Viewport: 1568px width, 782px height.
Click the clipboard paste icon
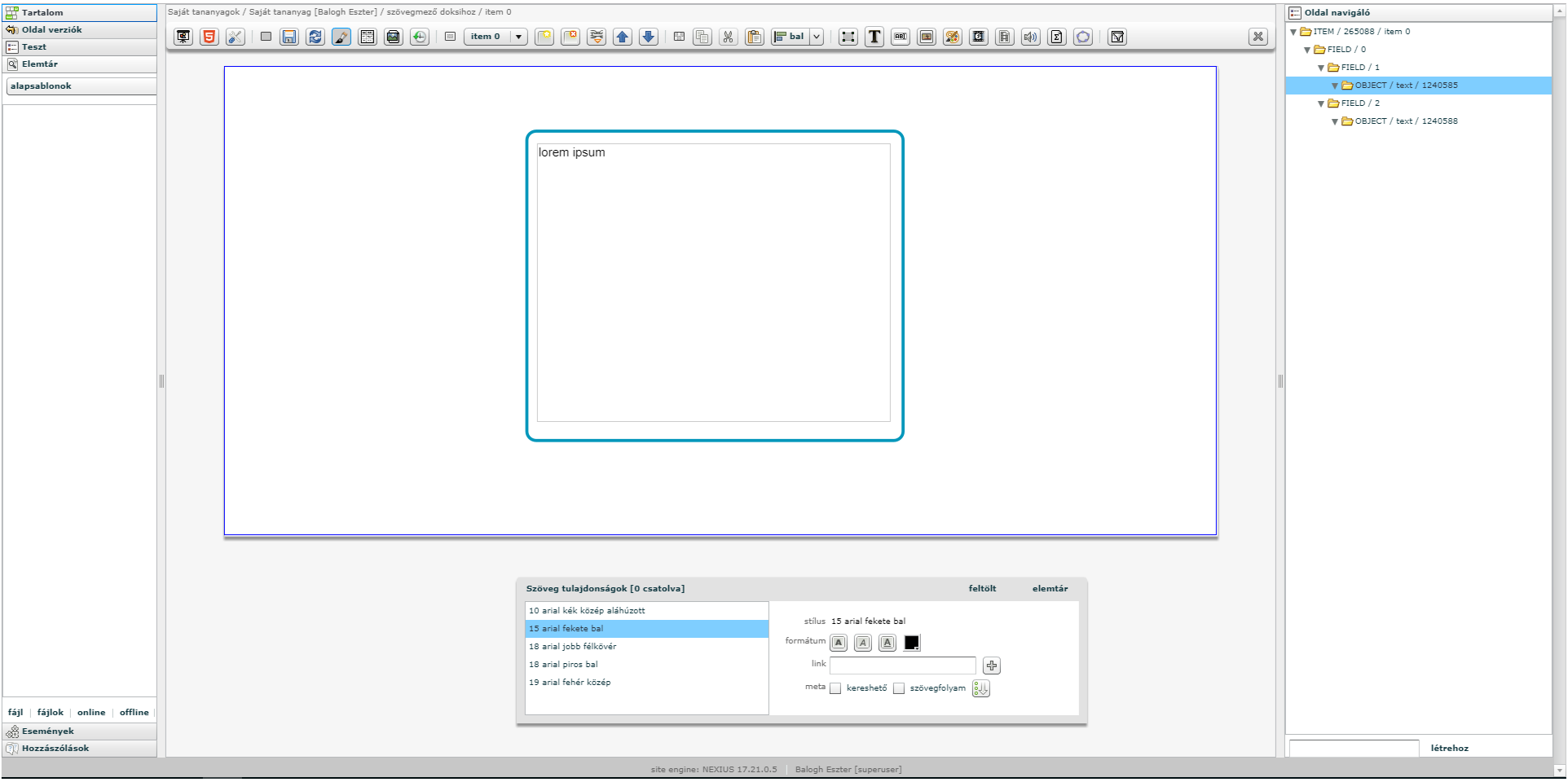click(755, 37)
